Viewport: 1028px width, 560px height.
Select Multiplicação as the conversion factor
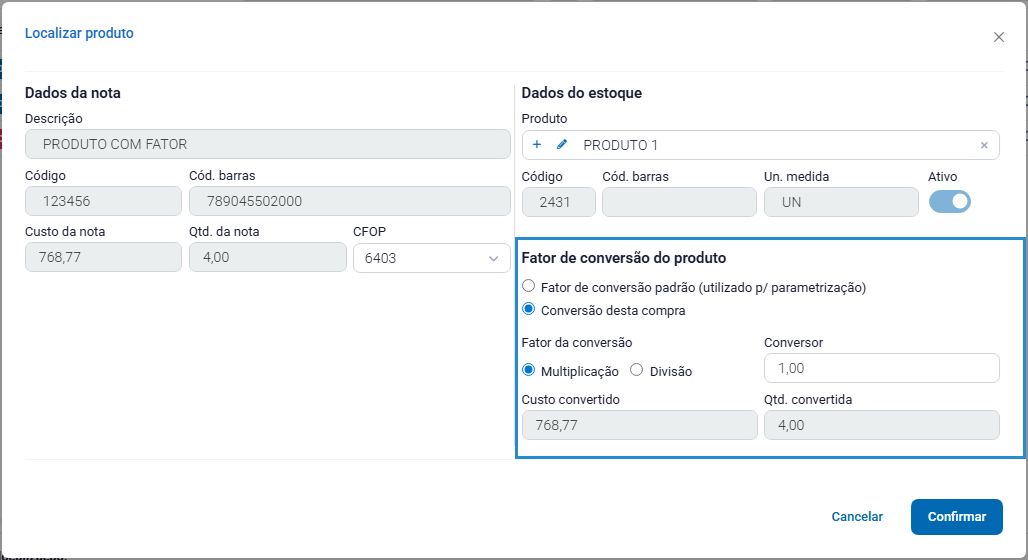click(529, 370)
